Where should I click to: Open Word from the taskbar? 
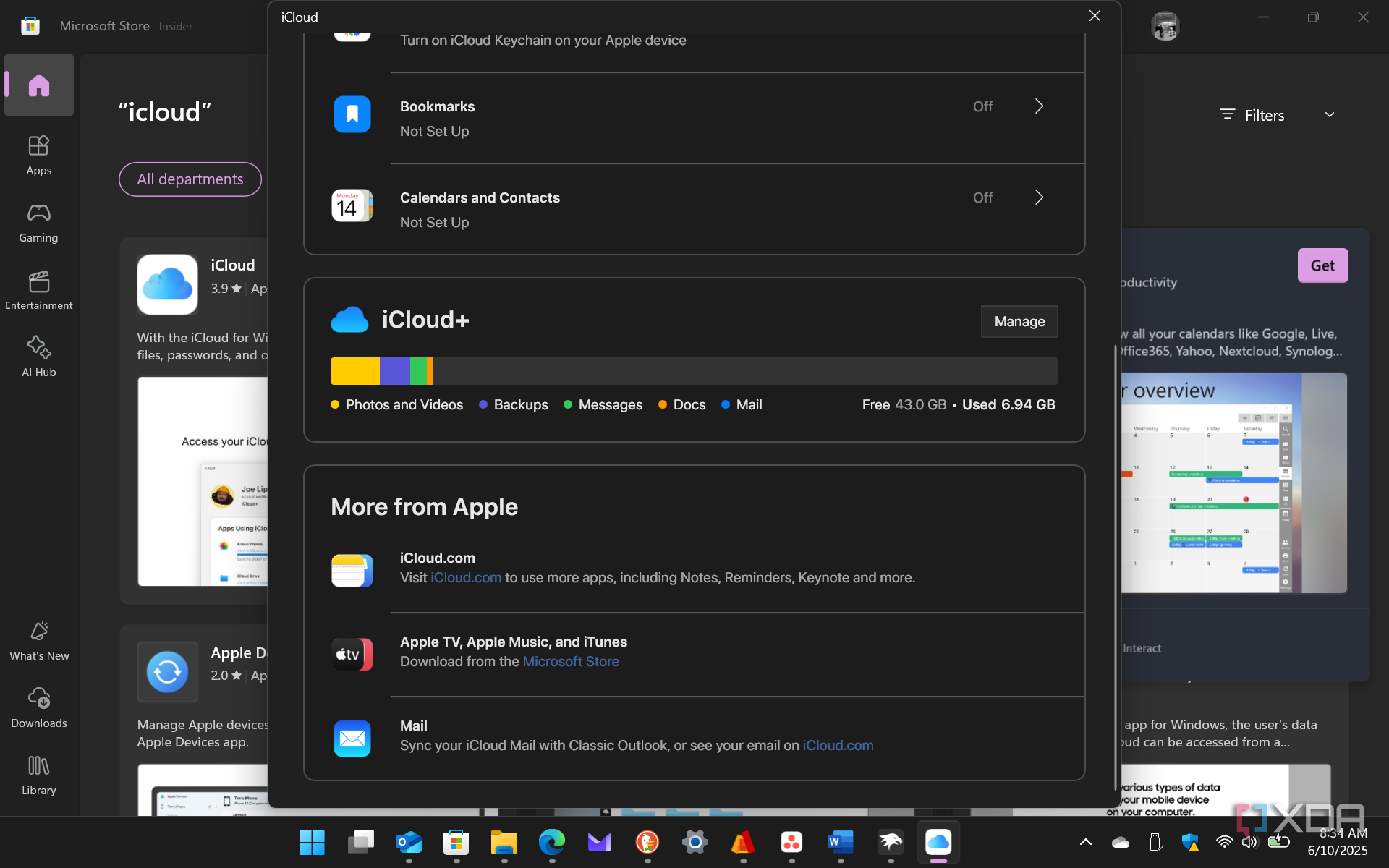[841, 842]
